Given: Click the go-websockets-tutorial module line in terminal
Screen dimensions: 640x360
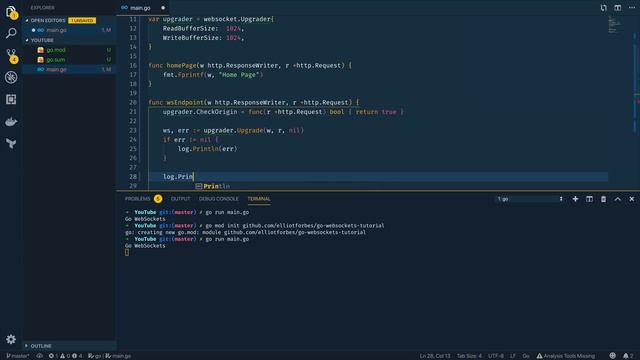Looking at the screenshot, I should pos(245,232).
